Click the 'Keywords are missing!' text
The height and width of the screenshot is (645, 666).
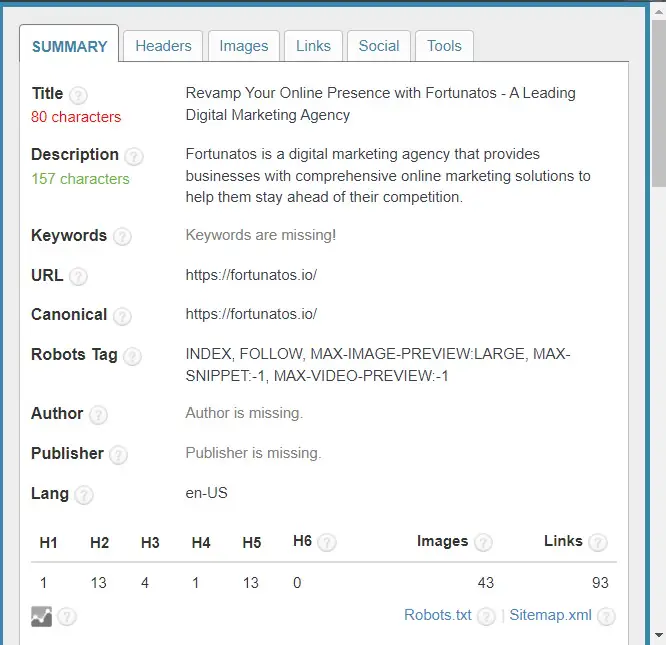(x=261, y=235)
